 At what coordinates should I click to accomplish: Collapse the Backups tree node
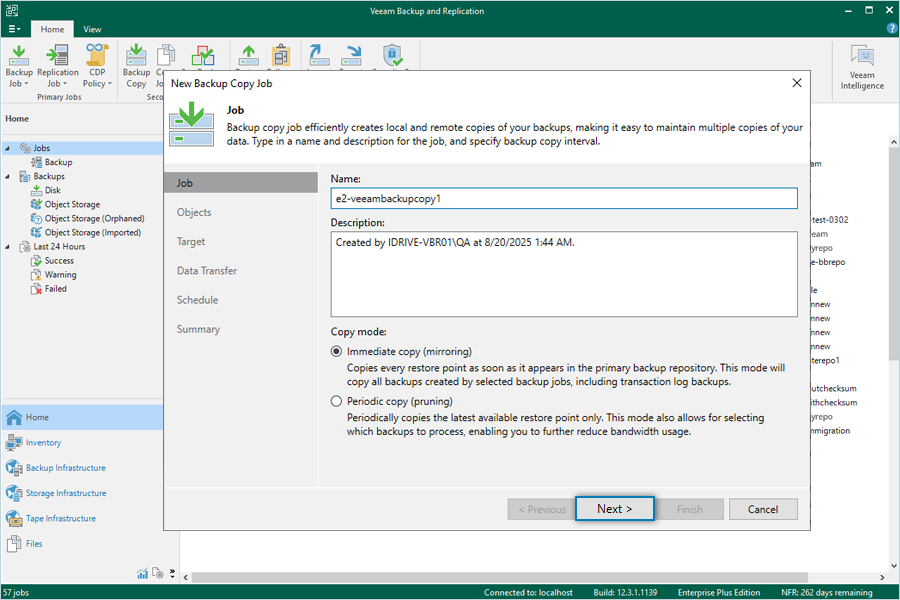click(7, 176)
